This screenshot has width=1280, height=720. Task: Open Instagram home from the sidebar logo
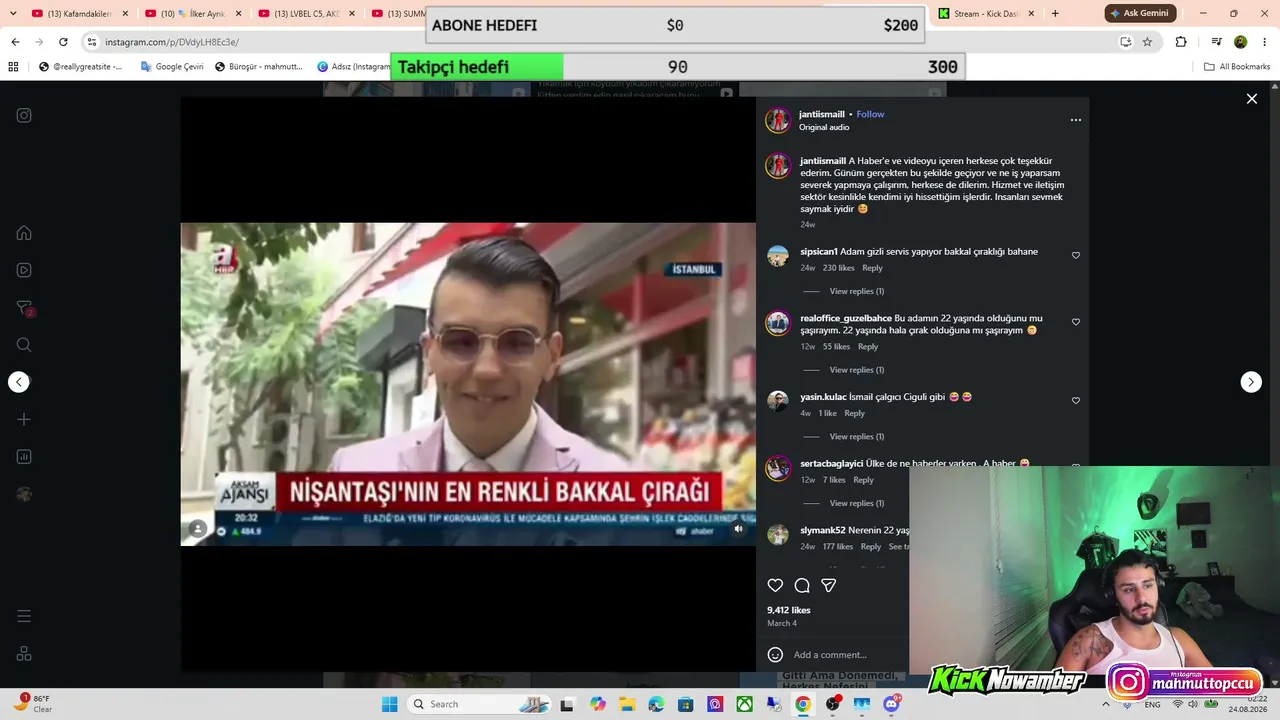pyautogui.click(x=24, y=115)
